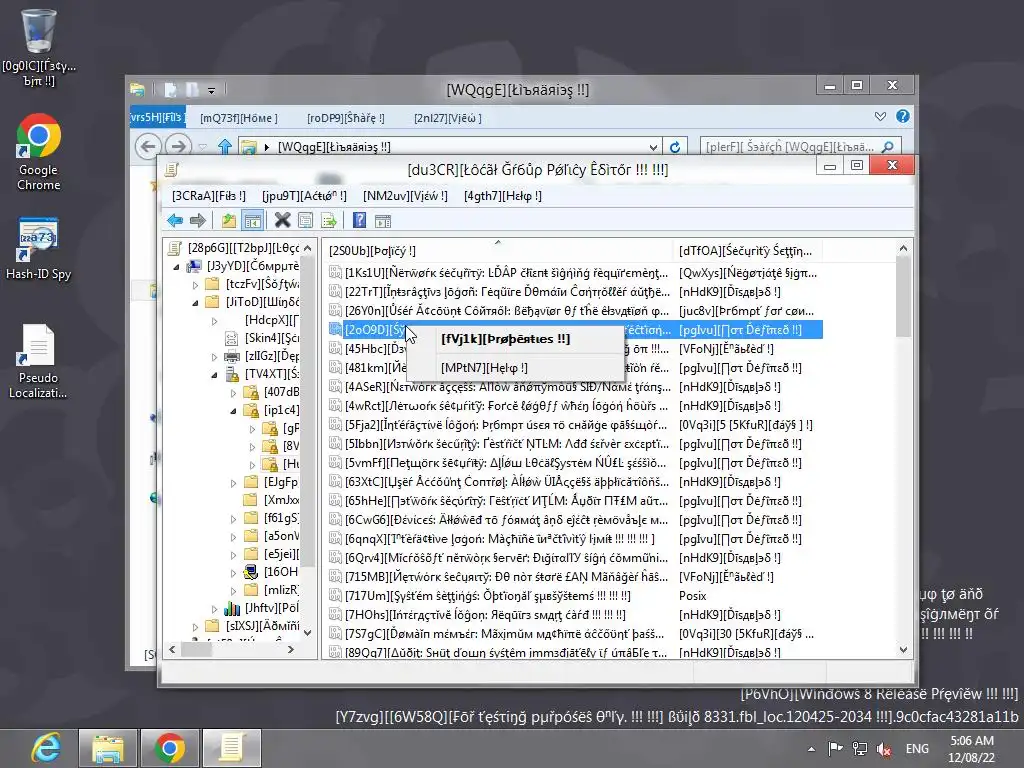Viewport: 1024px width, 768px height.
Task: Open the Explorer address bar dropdown arrow
Action: 653,147
